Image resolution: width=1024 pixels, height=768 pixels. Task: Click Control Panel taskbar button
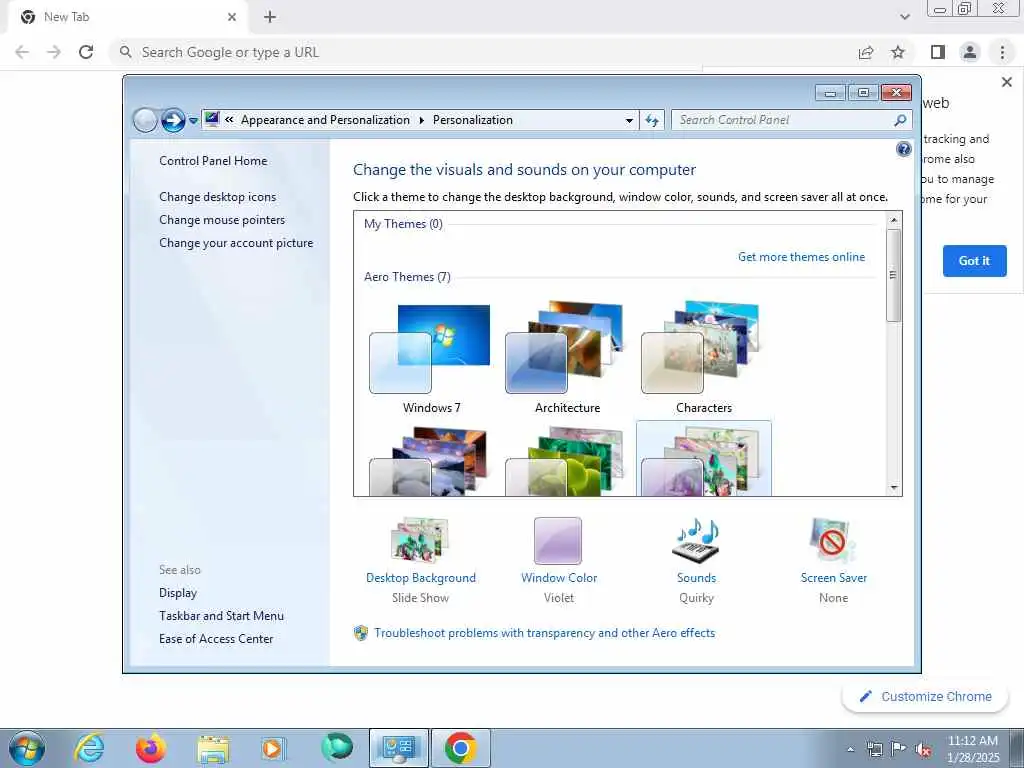tap(399, 748)
